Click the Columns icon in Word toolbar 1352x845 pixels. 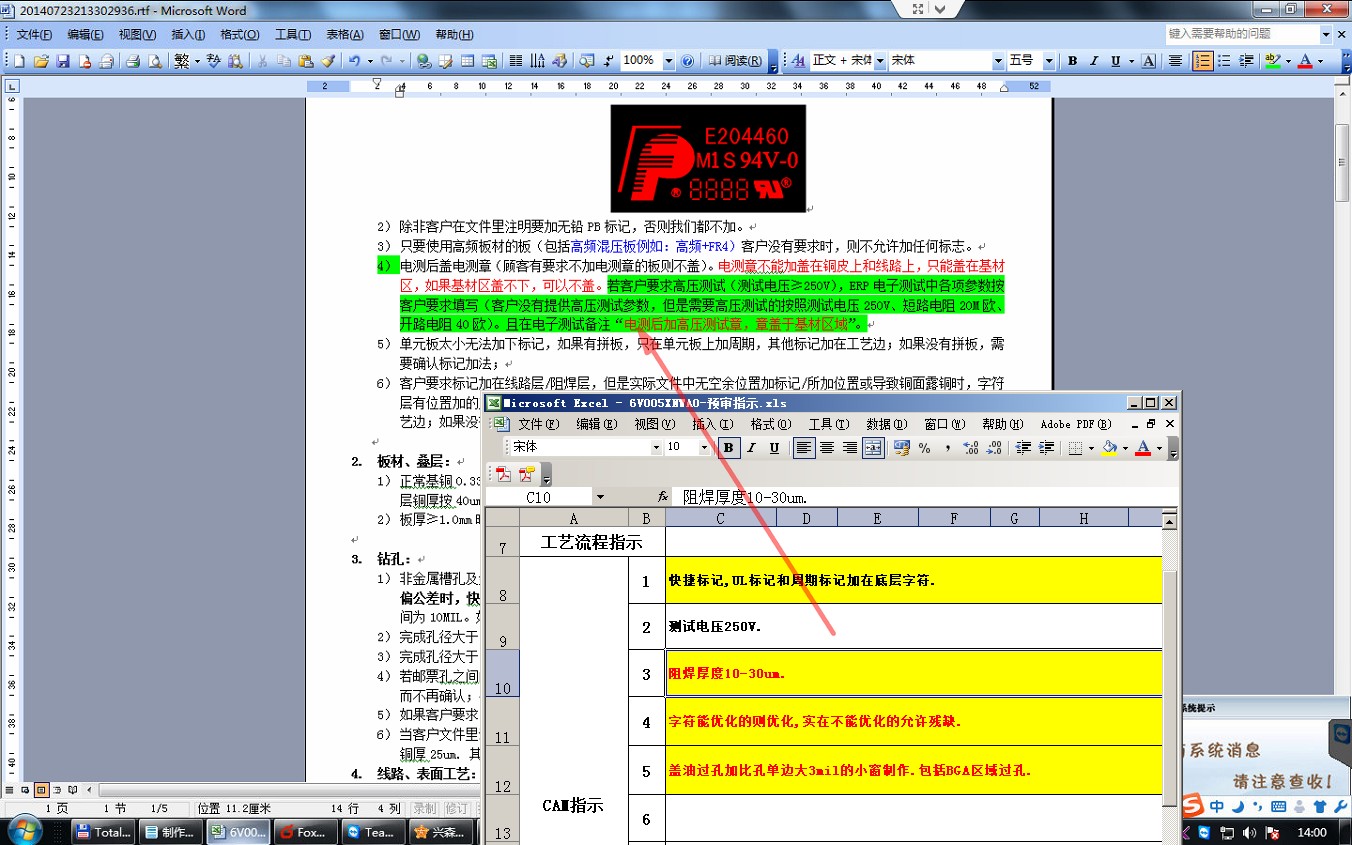point(516,61)
